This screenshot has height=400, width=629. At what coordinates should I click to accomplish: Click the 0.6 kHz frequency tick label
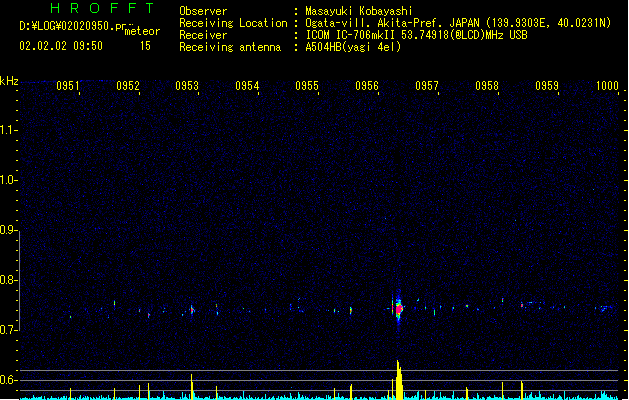[8, 380]
